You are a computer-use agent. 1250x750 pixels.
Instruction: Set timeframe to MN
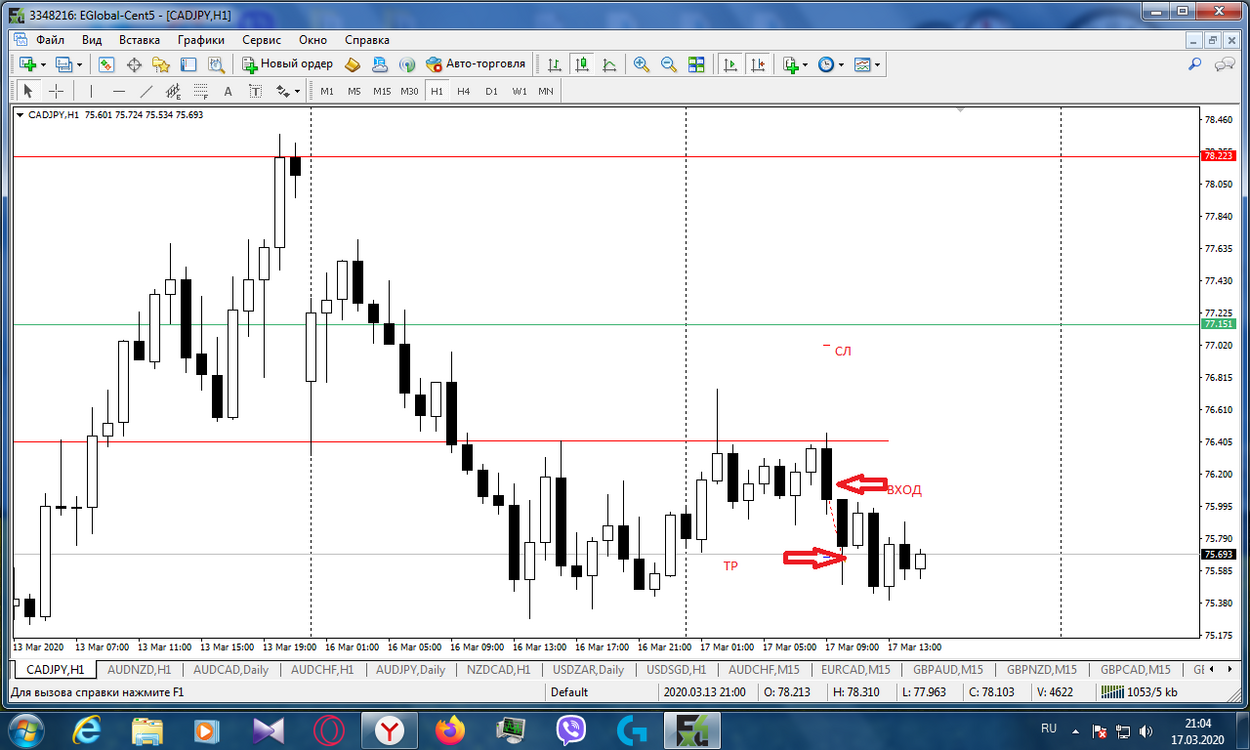[x=545, y=91]
